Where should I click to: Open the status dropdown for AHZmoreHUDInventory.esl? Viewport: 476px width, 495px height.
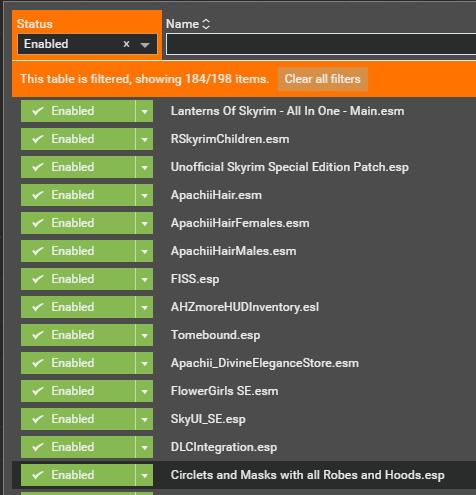point(144,307)
